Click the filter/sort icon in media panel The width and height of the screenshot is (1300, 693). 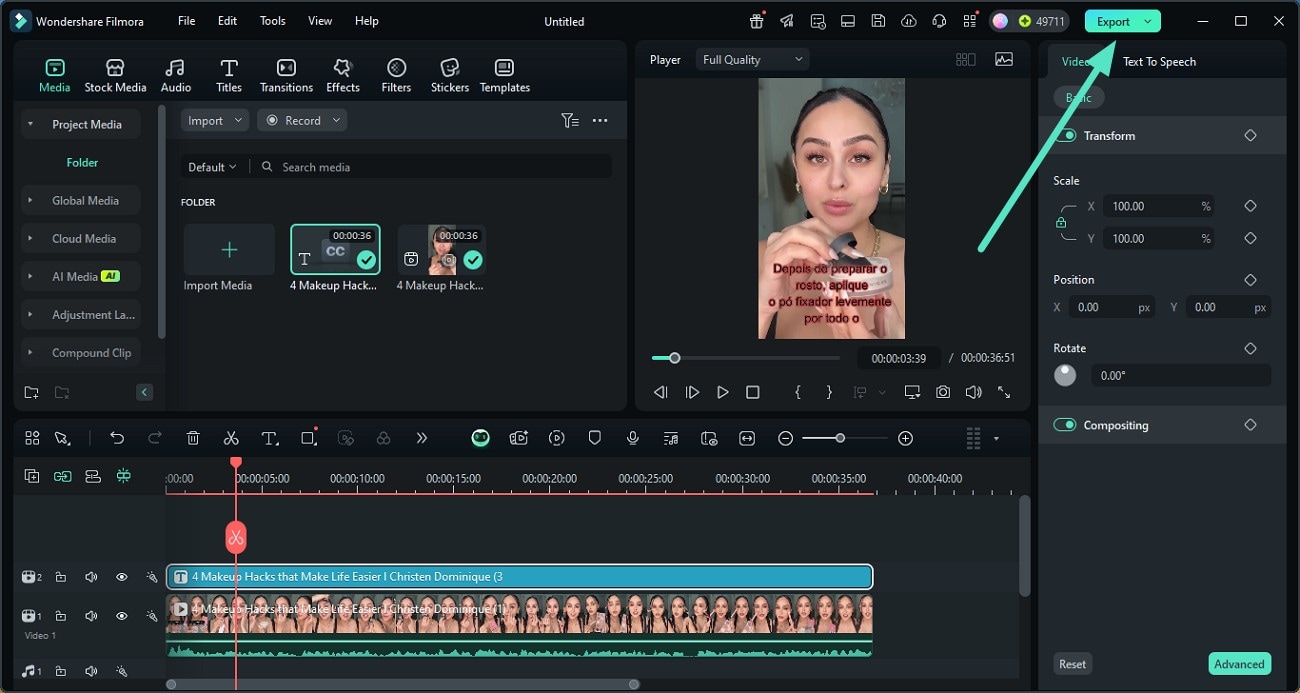point(569,120)
